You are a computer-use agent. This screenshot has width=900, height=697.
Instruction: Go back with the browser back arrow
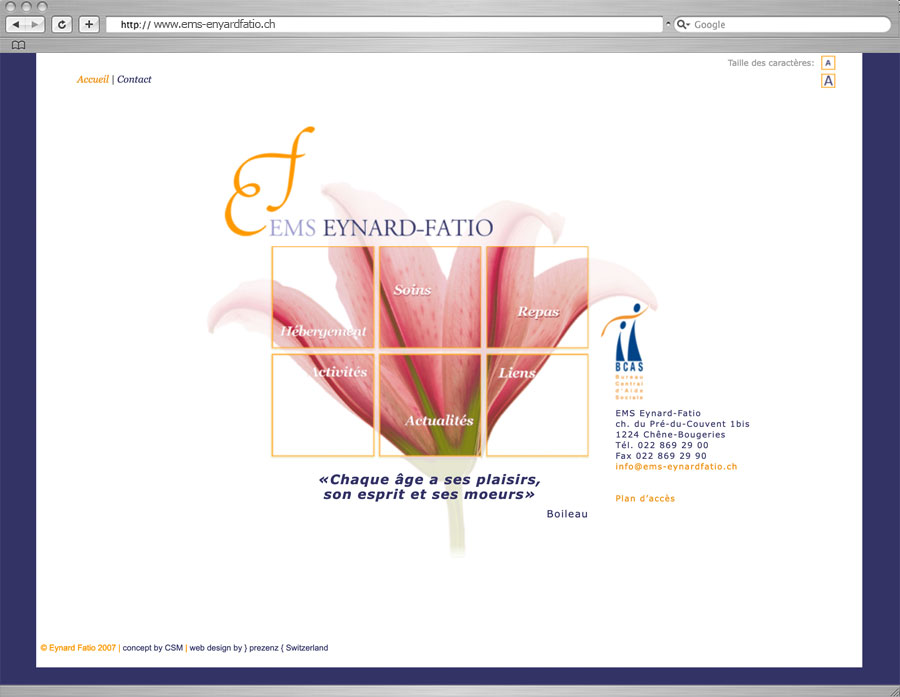point(16,24)
